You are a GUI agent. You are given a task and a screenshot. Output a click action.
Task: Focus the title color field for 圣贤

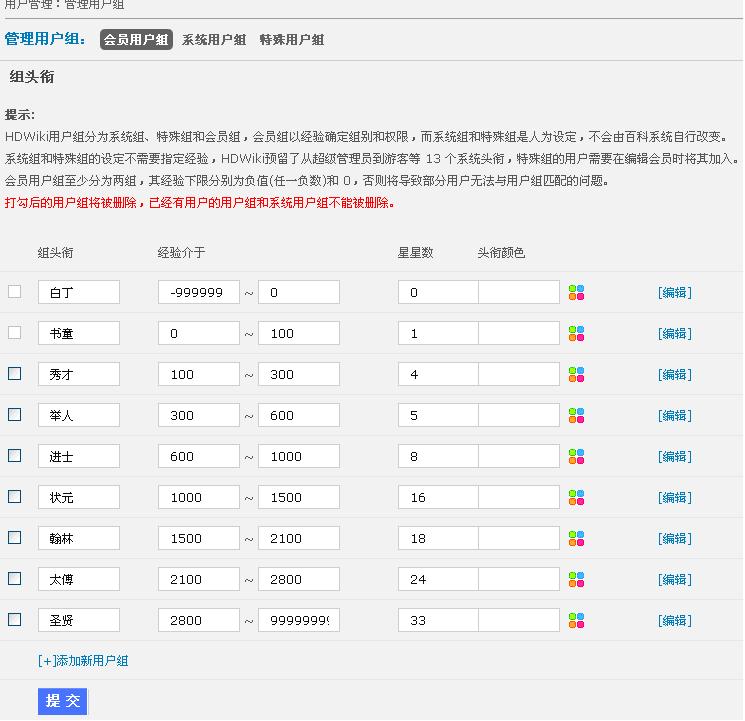pos(519,620)
